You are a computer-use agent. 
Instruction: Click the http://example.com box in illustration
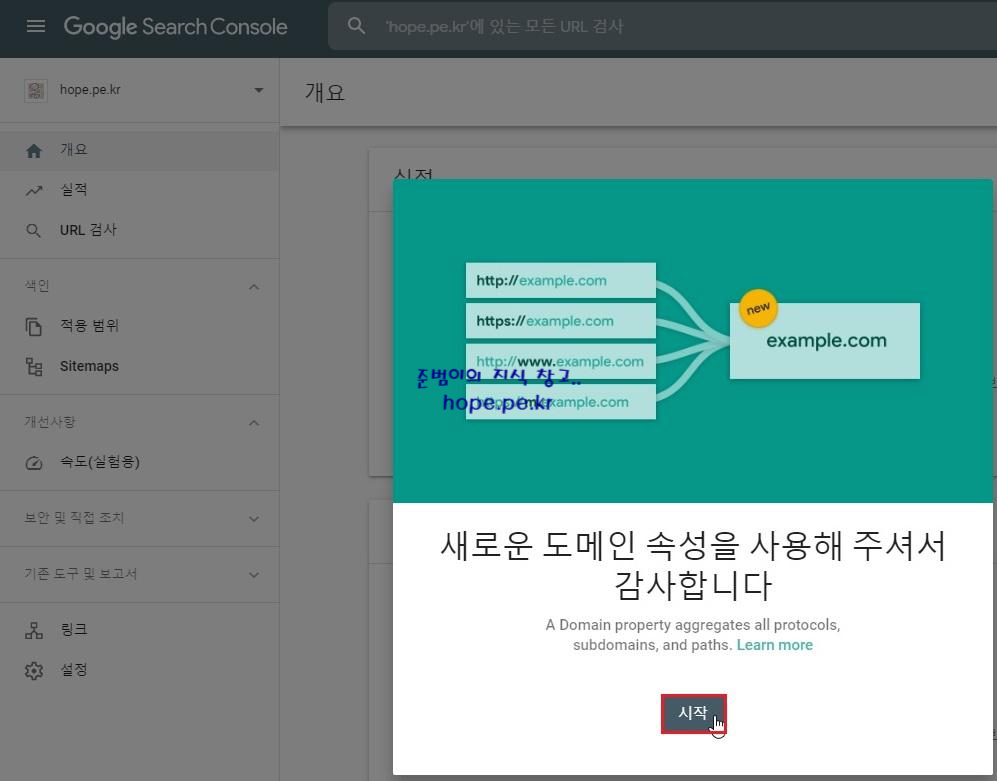coord(560,280)
